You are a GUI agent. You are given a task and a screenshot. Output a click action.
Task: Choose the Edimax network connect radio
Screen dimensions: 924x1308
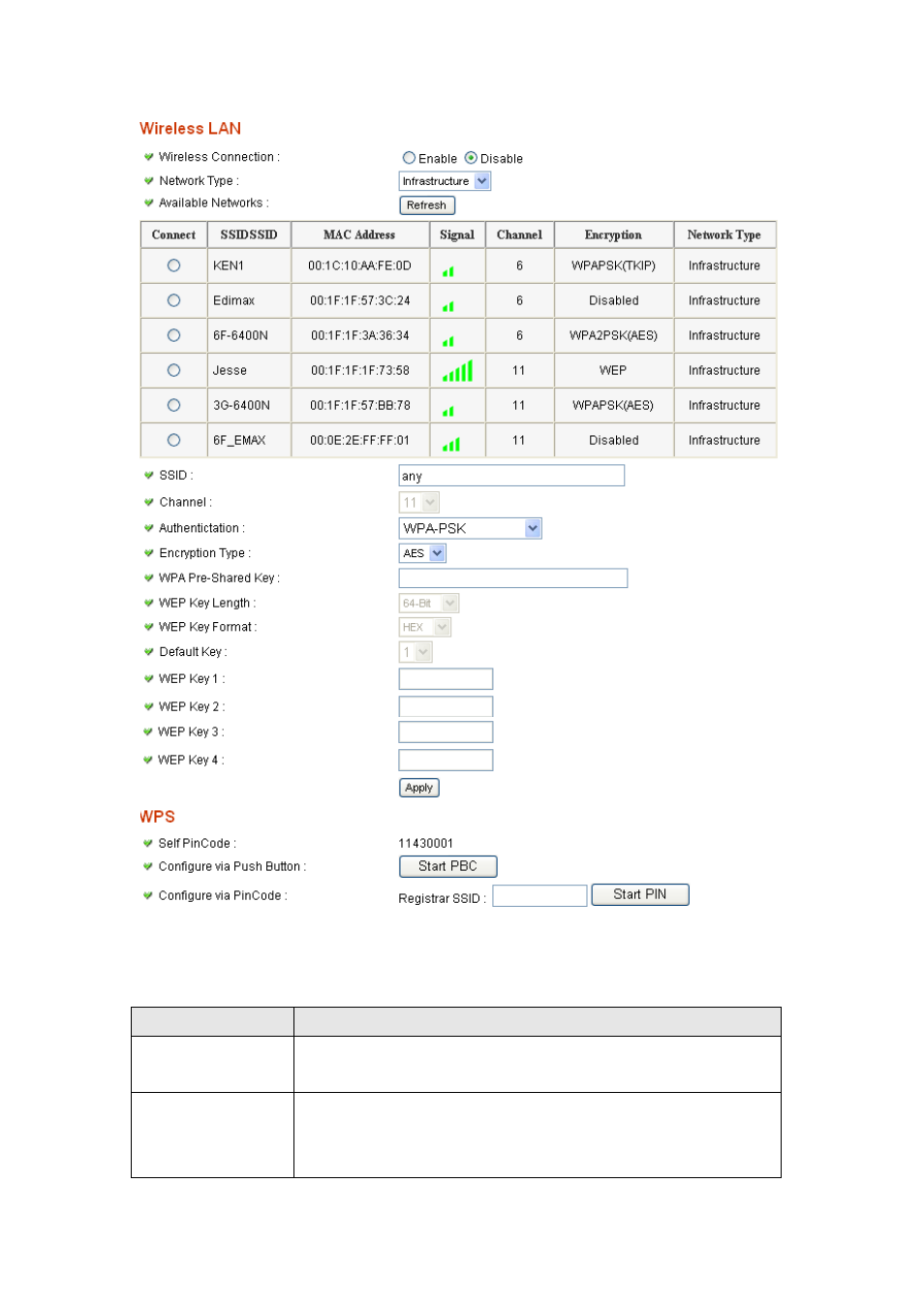pos(173,300)
